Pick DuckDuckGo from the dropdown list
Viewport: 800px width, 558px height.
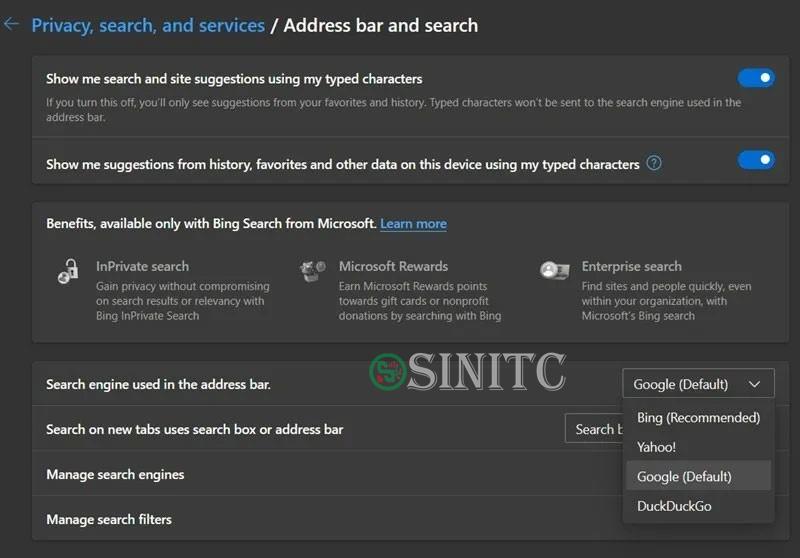click(698, 506)
